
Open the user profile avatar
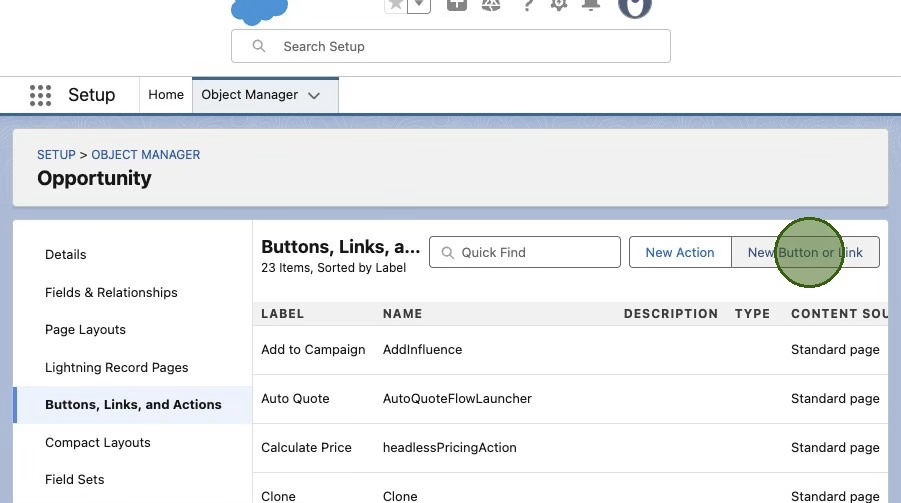(635, 6)
